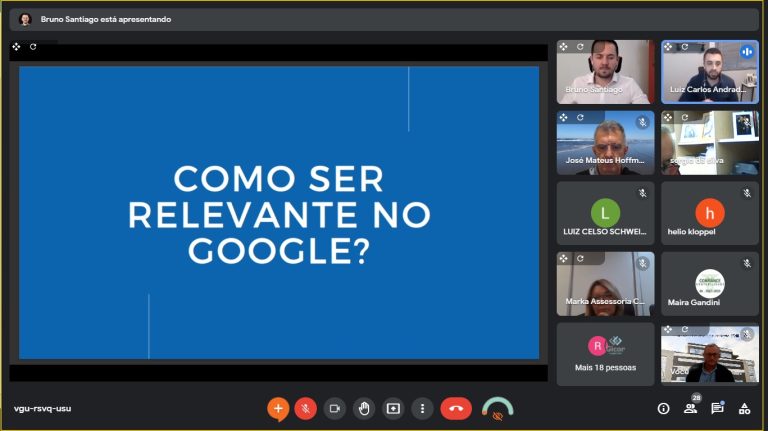
Task: Click move icon on Bruno Santiago tile
Action: point(564,47)
